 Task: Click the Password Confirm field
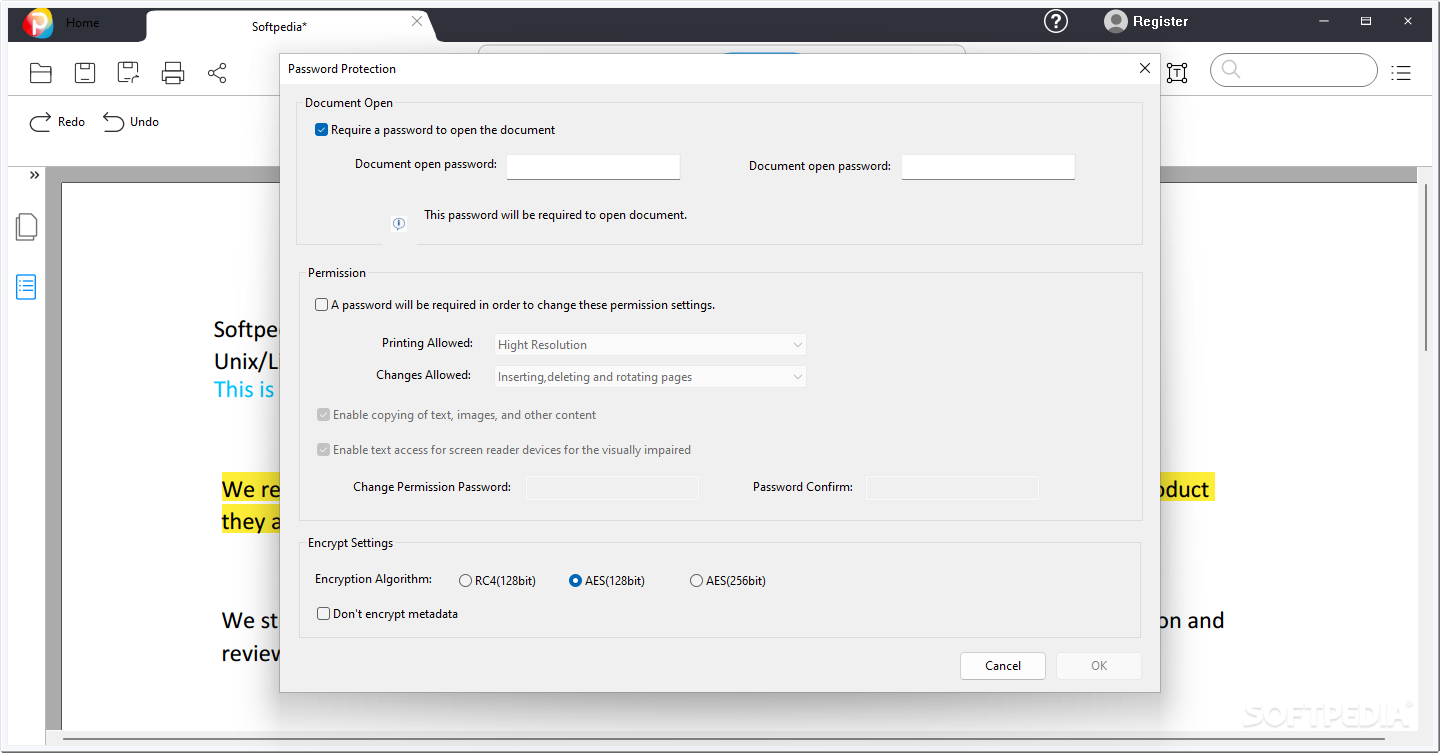[x=952, y=488]
